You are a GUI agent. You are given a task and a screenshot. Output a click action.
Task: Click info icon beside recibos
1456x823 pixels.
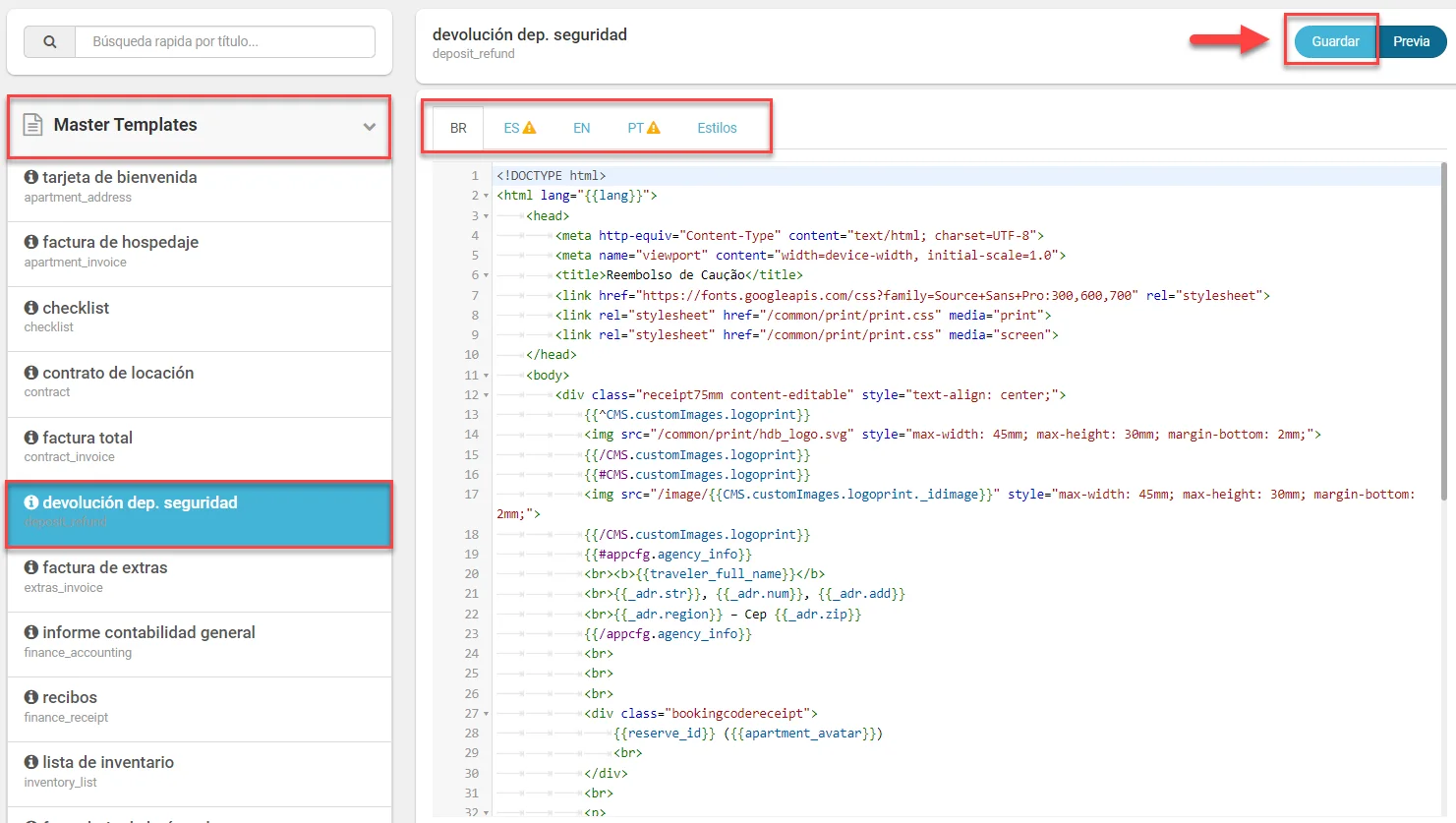pos(31,697)
